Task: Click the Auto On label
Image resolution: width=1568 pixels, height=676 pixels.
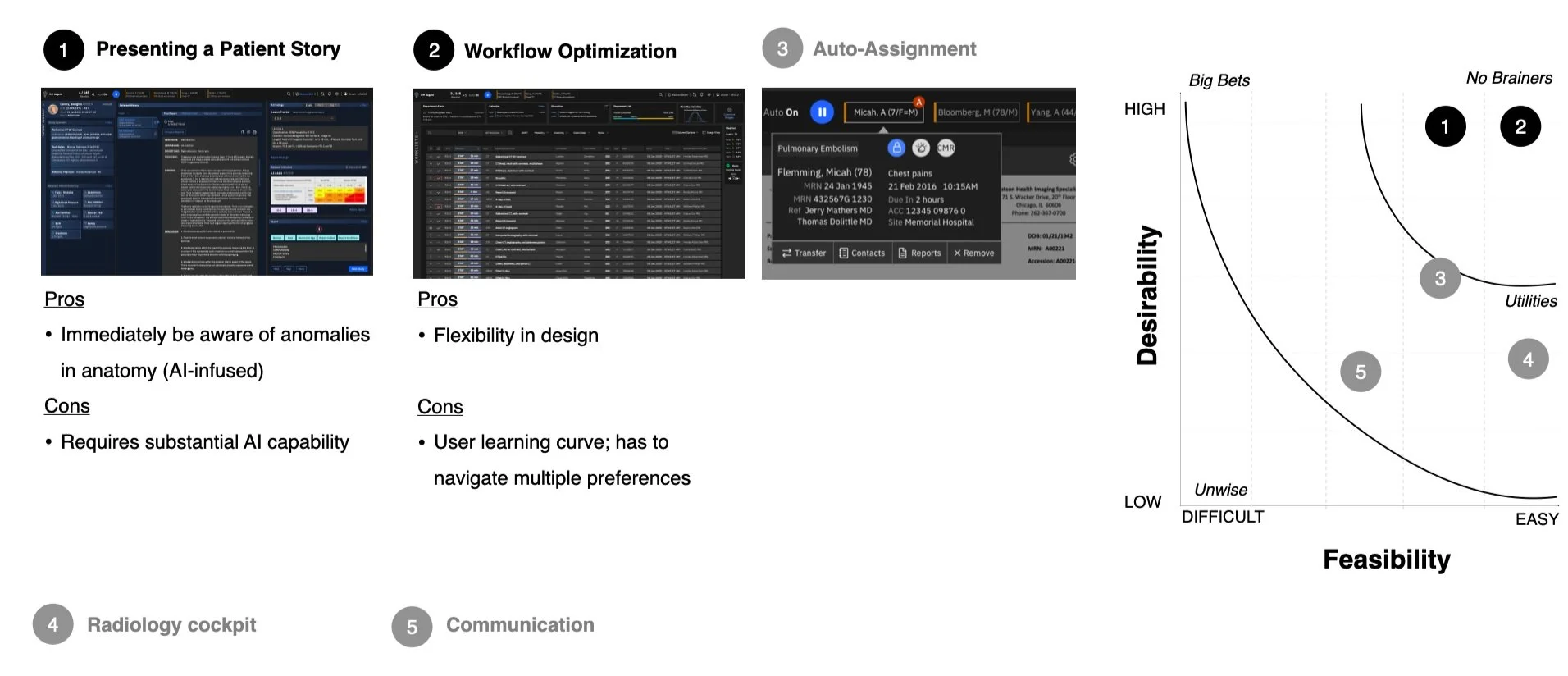Action: tap(781, 112)
